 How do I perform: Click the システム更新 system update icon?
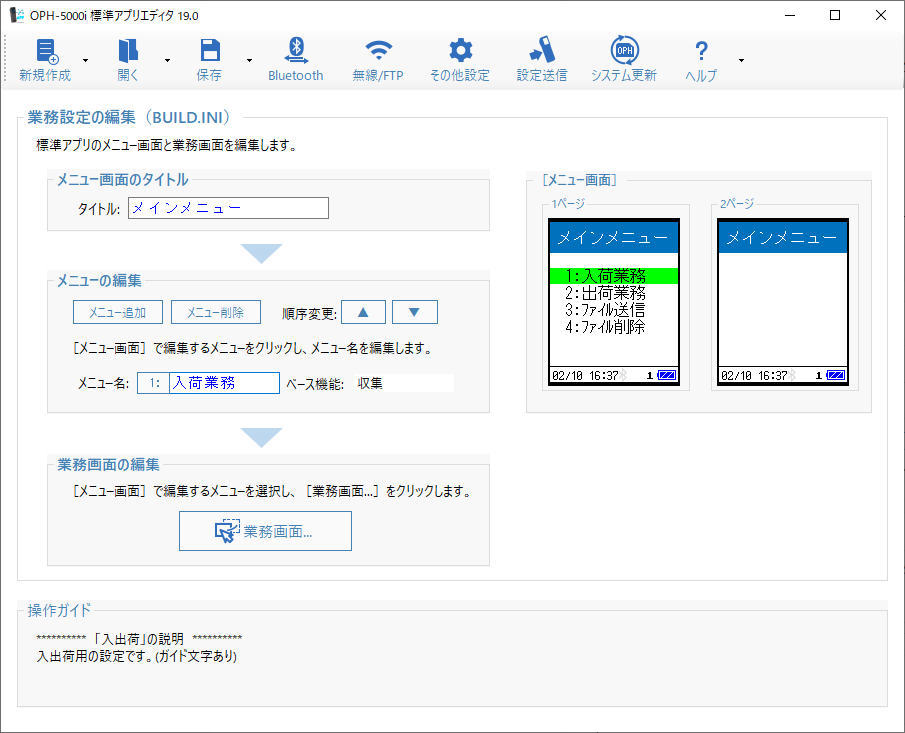click(x=624, y=52)
